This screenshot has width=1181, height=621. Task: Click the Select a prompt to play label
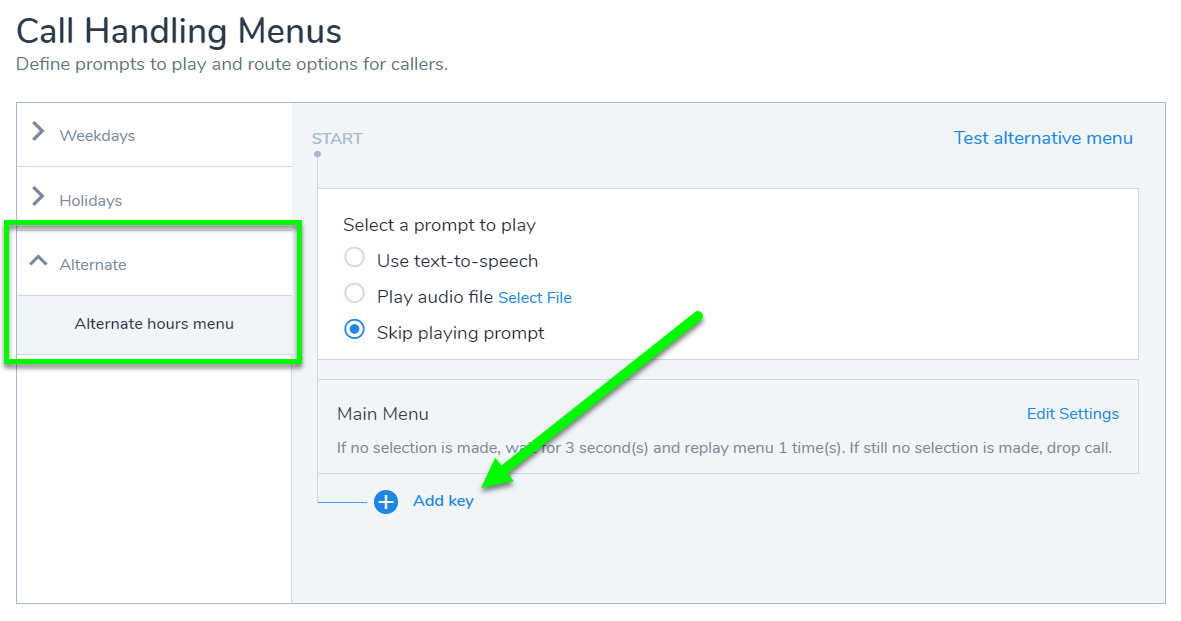pyautogui.click(x=439, y=225)
